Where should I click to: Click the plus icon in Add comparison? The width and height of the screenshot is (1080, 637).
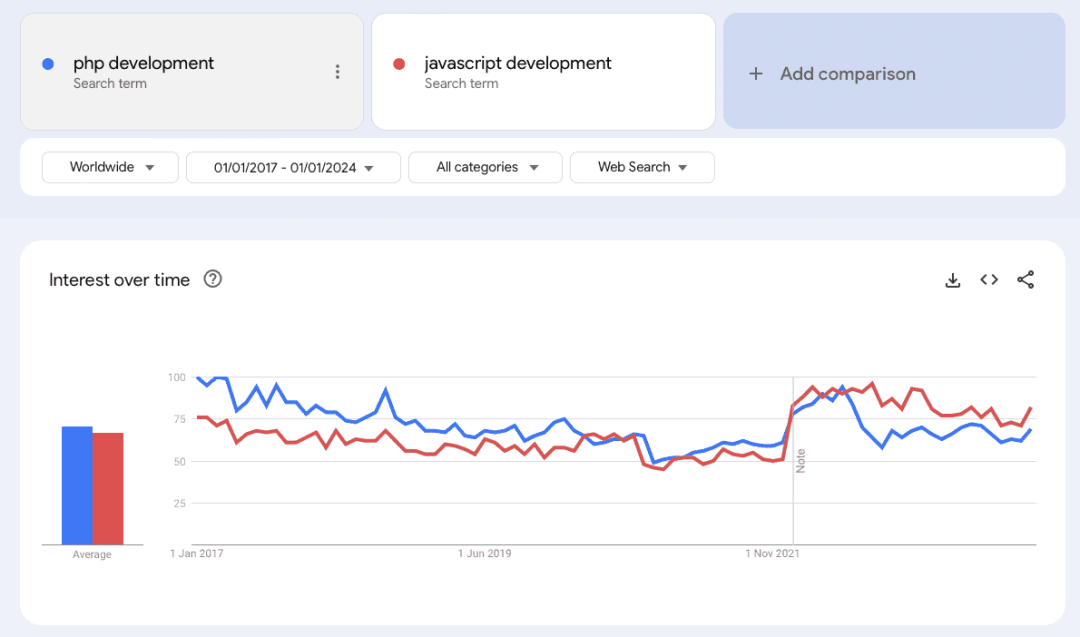756,74
